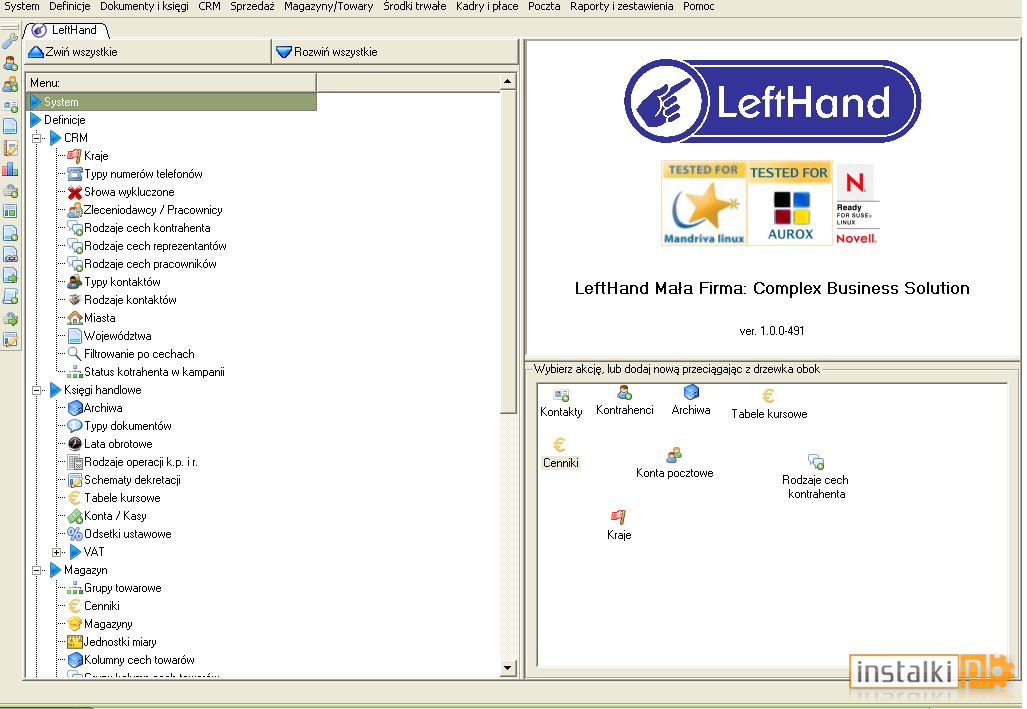Open the Kadry i płace menu
The height and width of the screenshot is (709, 1027).
487,7
